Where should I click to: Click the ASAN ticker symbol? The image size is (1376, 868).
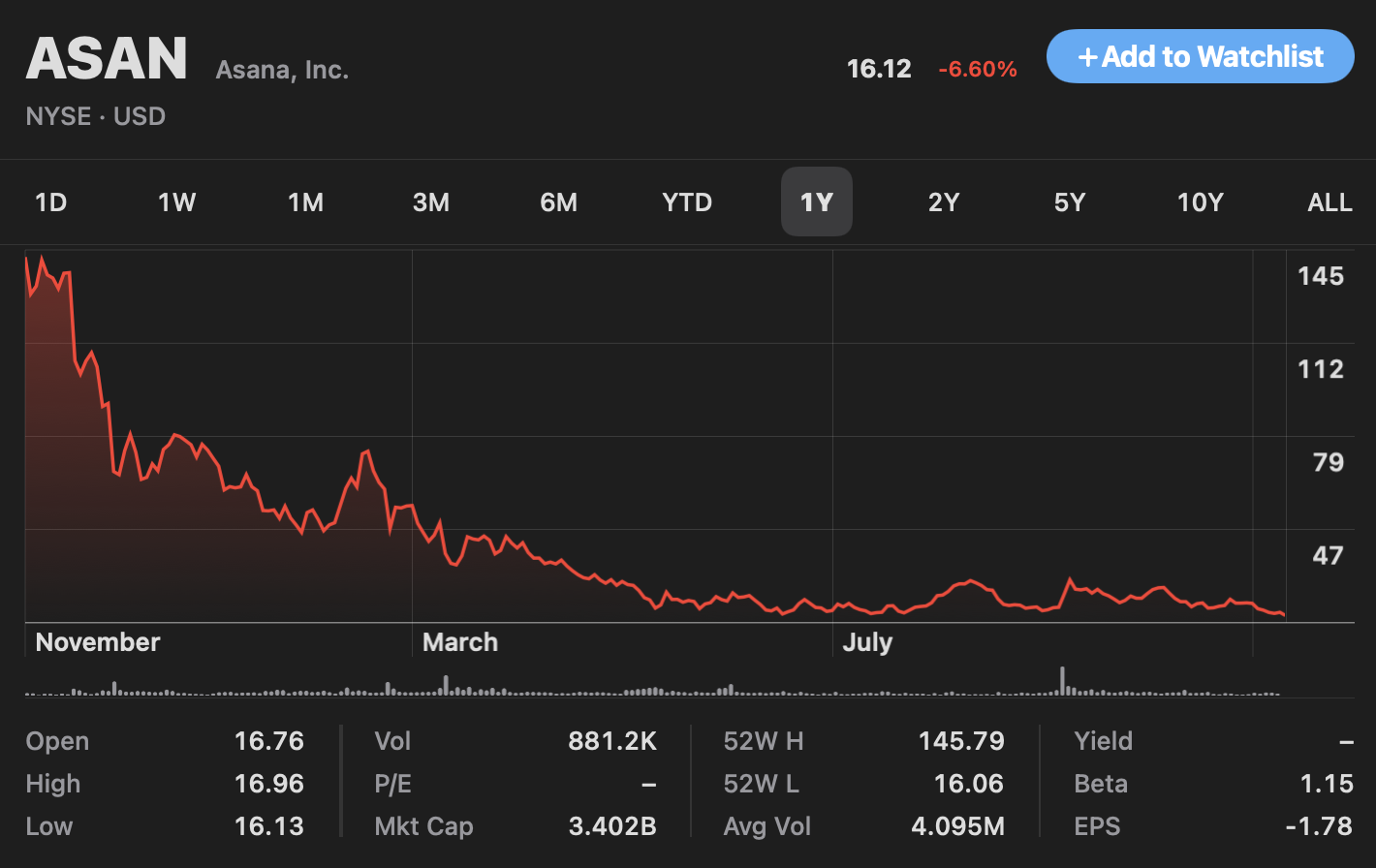click(x=107, y=58)
